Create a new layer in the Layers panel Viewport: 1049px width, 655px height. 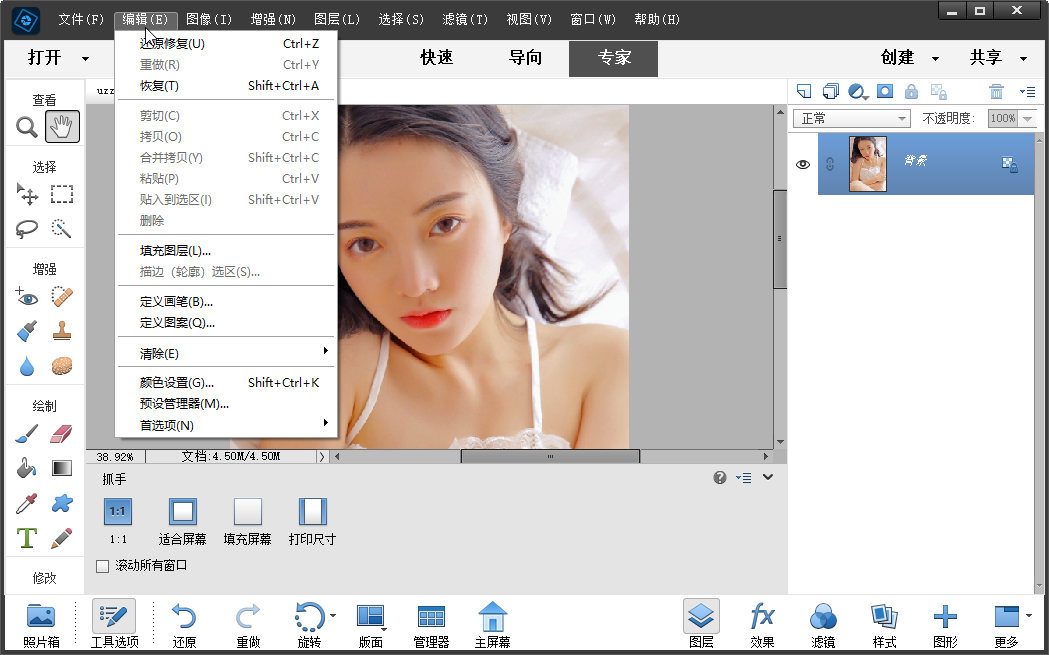(803, 91)
